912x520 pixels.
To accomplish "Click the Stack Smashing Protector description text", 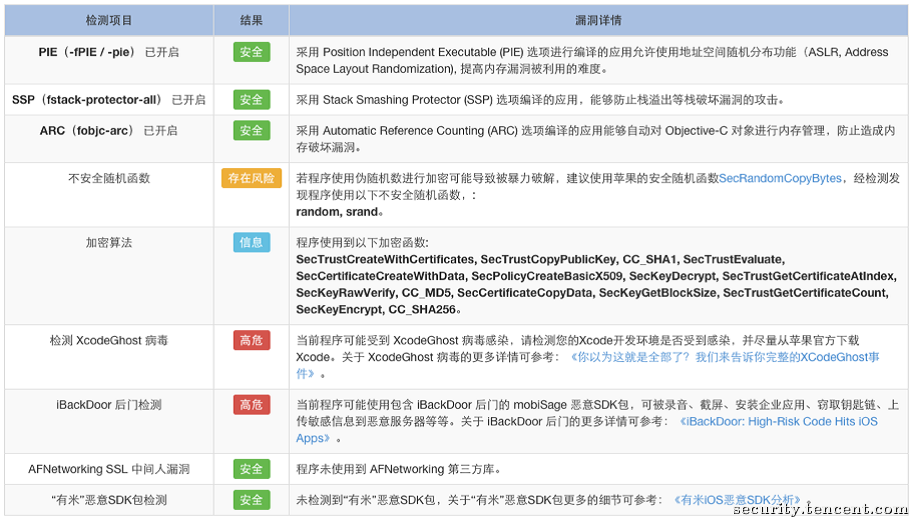I will [x=540, y=100].
